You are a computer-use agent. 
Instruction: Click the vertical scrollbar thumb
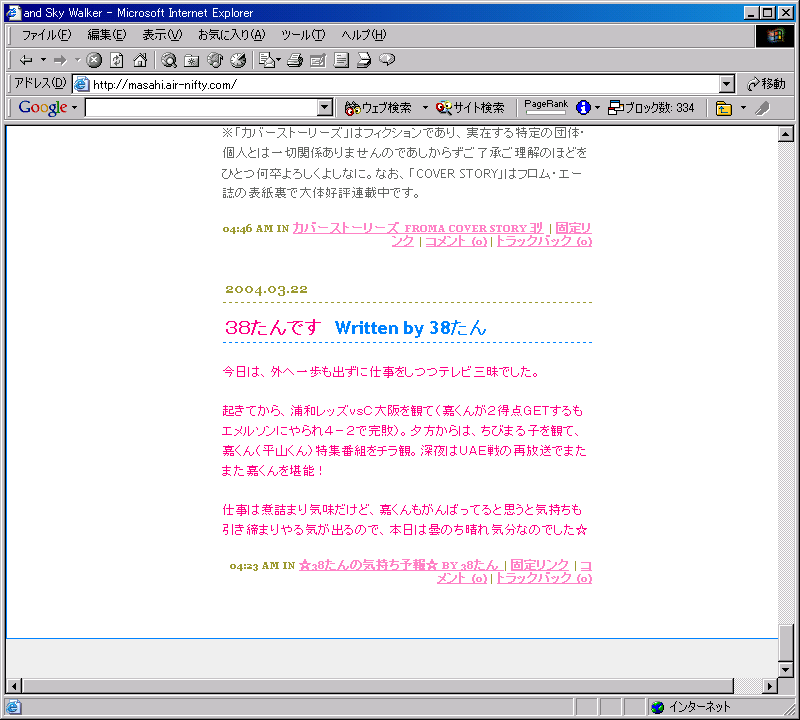(x=786, y=643)
